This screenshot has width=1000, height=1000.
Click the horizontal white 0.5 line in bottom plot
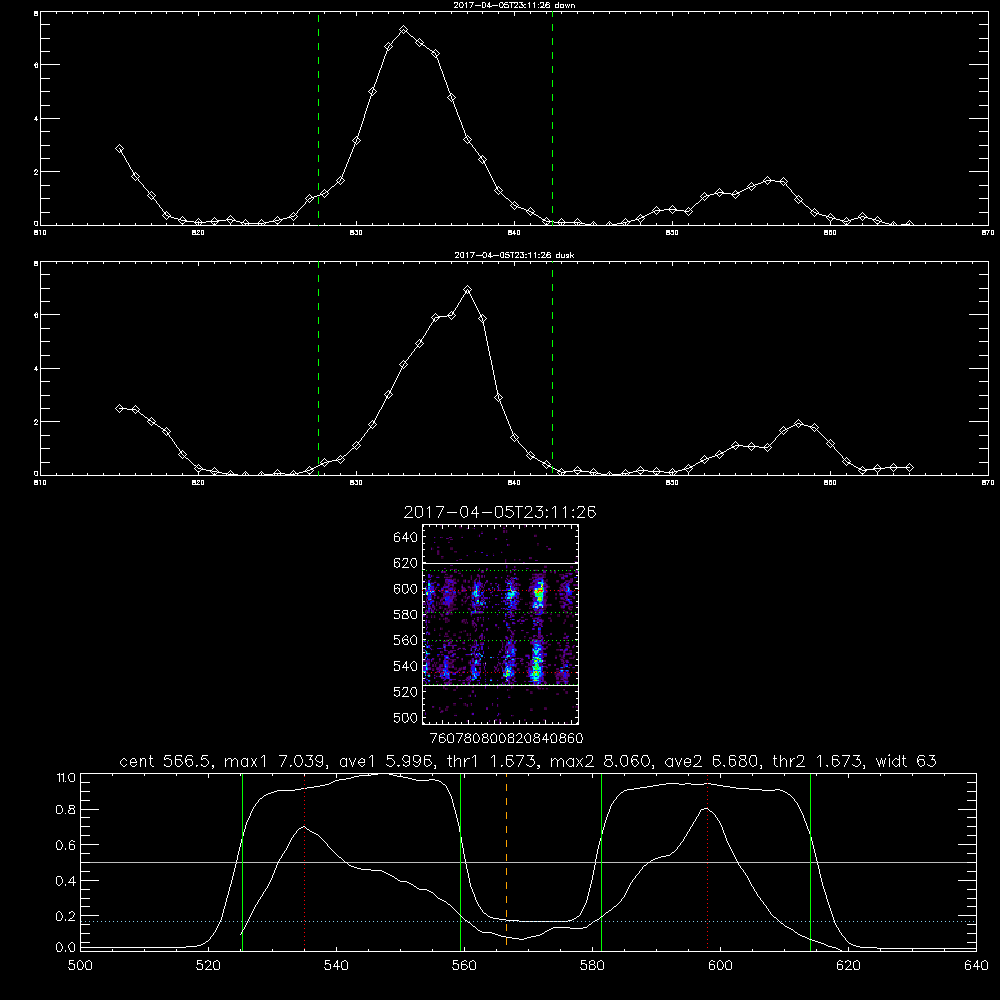click(x=528, y=862)
